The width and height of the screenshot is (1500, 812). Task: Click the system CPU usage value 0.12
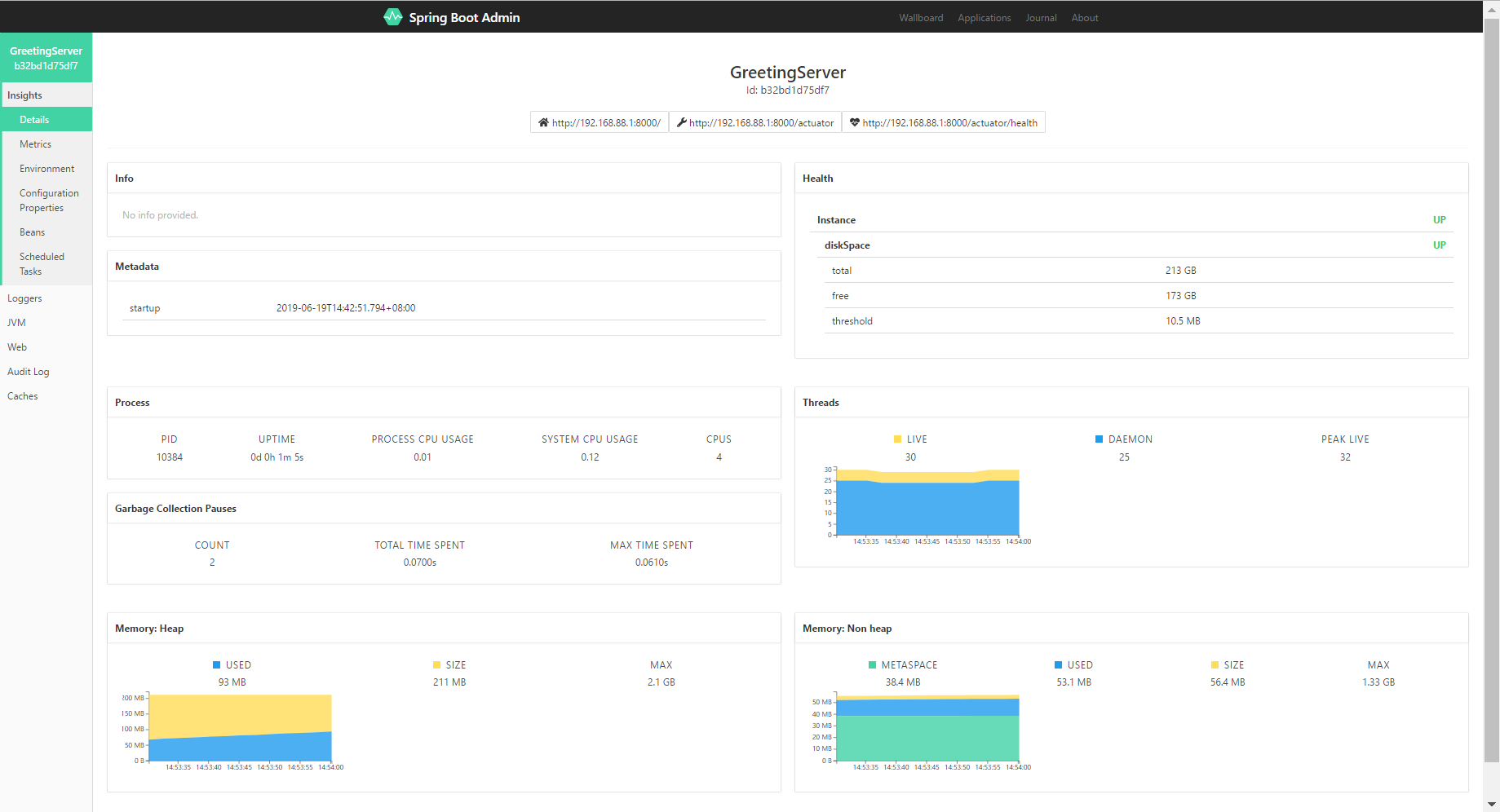(590, 457)
